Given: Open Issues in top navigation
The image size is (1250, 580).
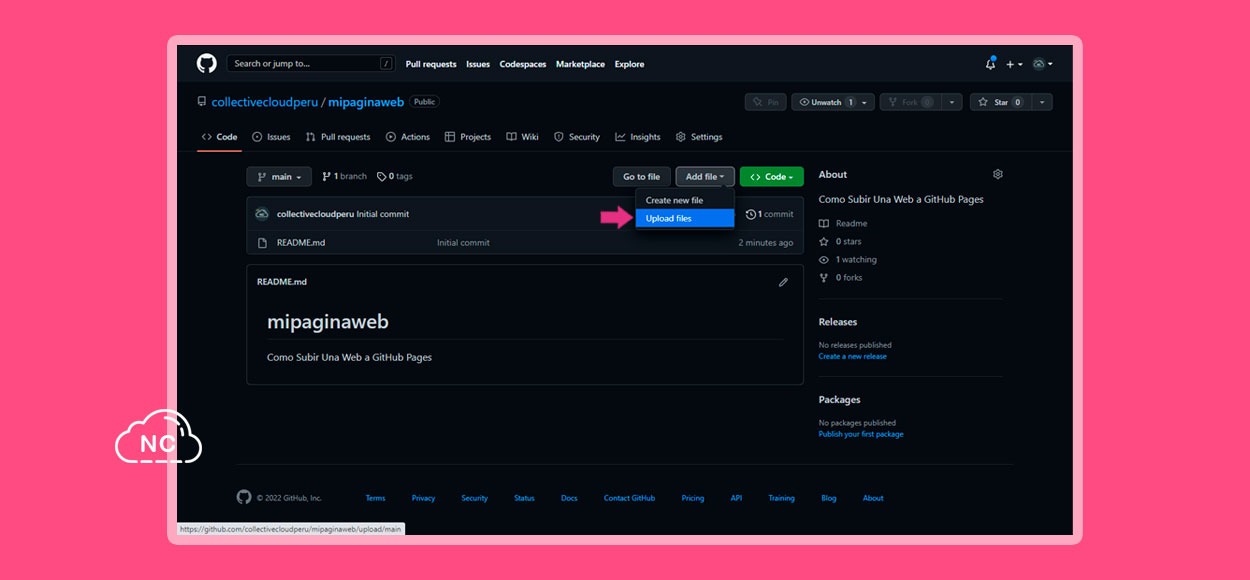Looking at the screenshot, I should 478,64.
